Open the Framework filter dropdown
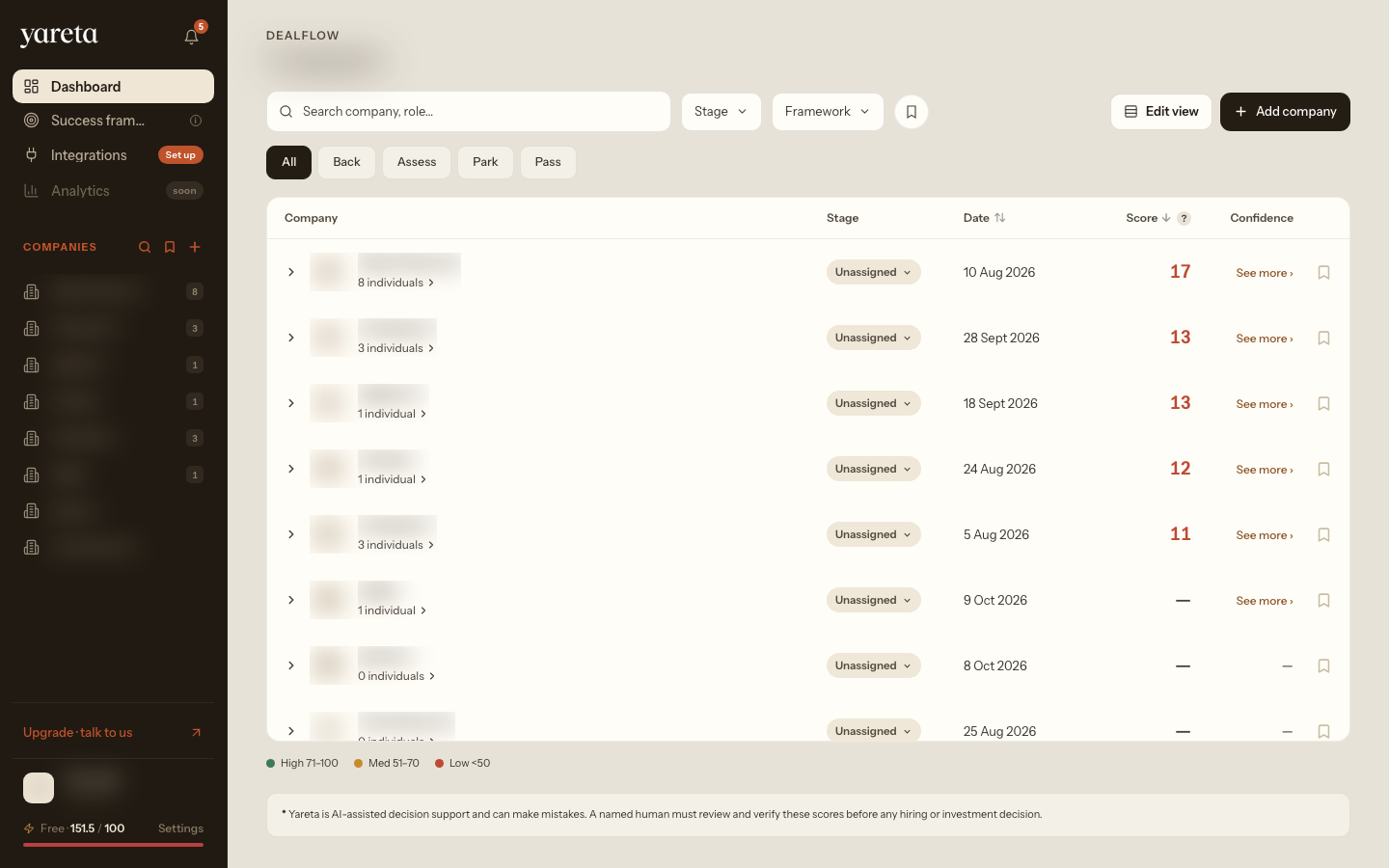Image resolution: width=1389 pixels, height=868 pixels. [828, 112]
